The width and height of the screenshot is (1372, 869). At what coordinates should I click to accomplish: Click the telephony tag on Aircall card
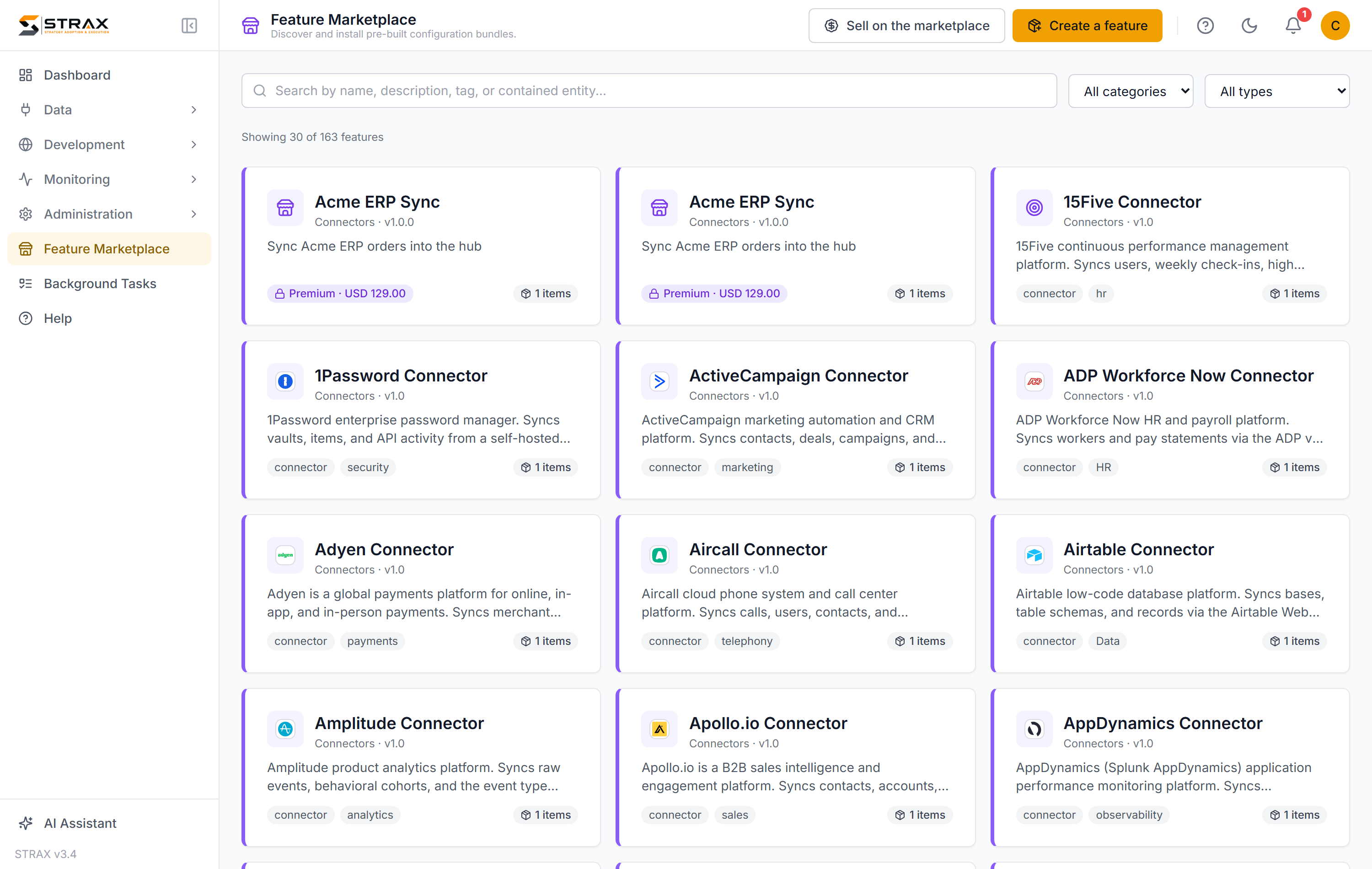click(747, 641)
